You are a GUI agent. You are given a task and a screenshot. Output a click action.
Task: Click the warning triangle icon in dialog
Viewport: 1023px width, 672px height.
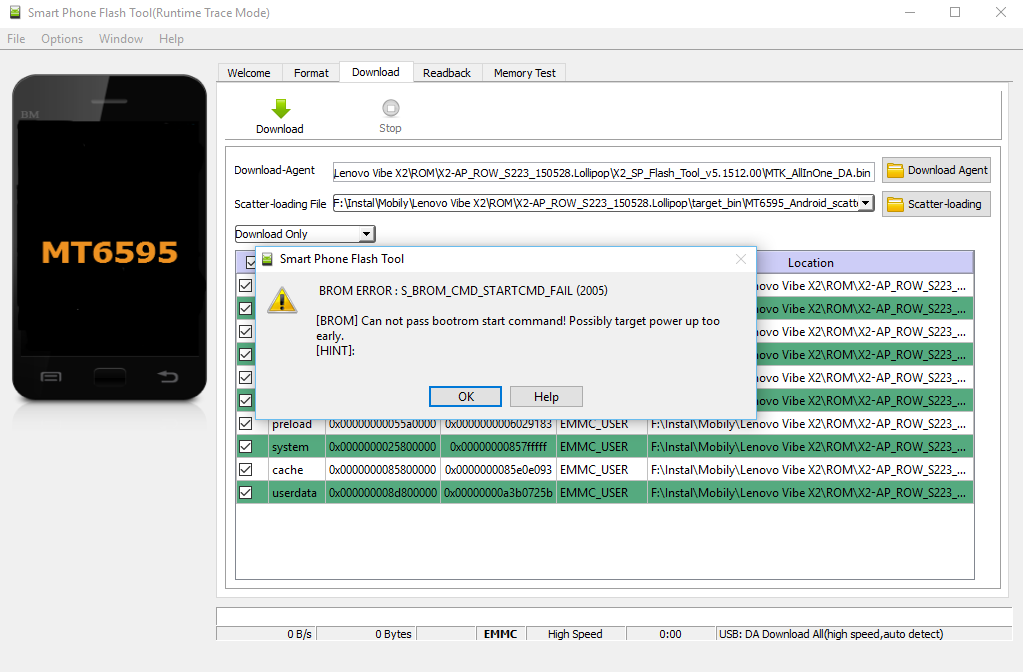282,300
